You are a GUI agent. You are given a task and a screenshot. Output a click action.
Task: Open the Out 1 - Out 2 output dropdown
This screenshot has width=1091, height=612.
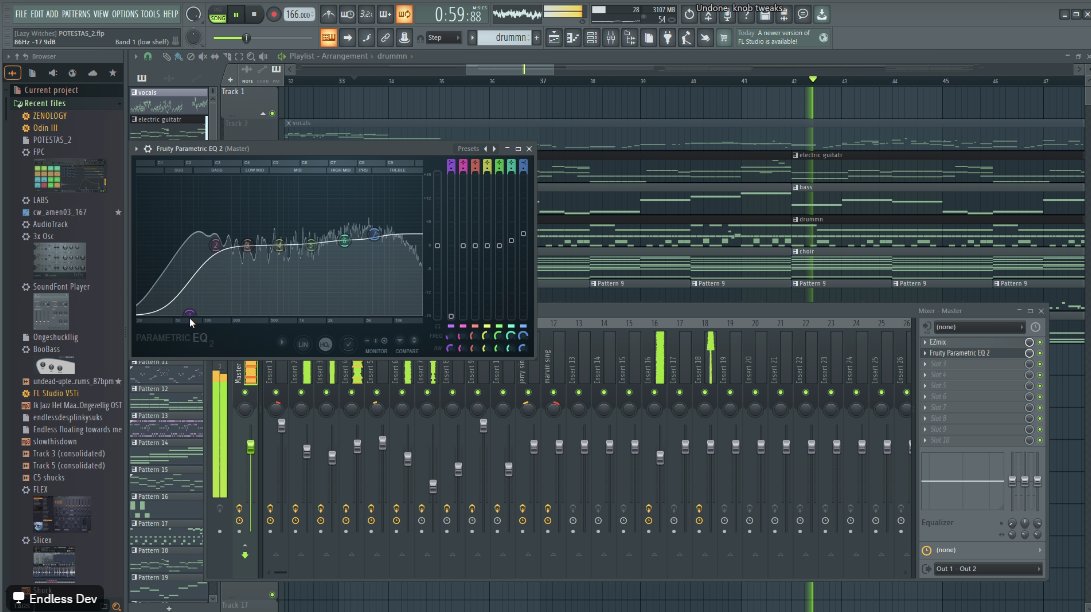(x=987, y=569)
